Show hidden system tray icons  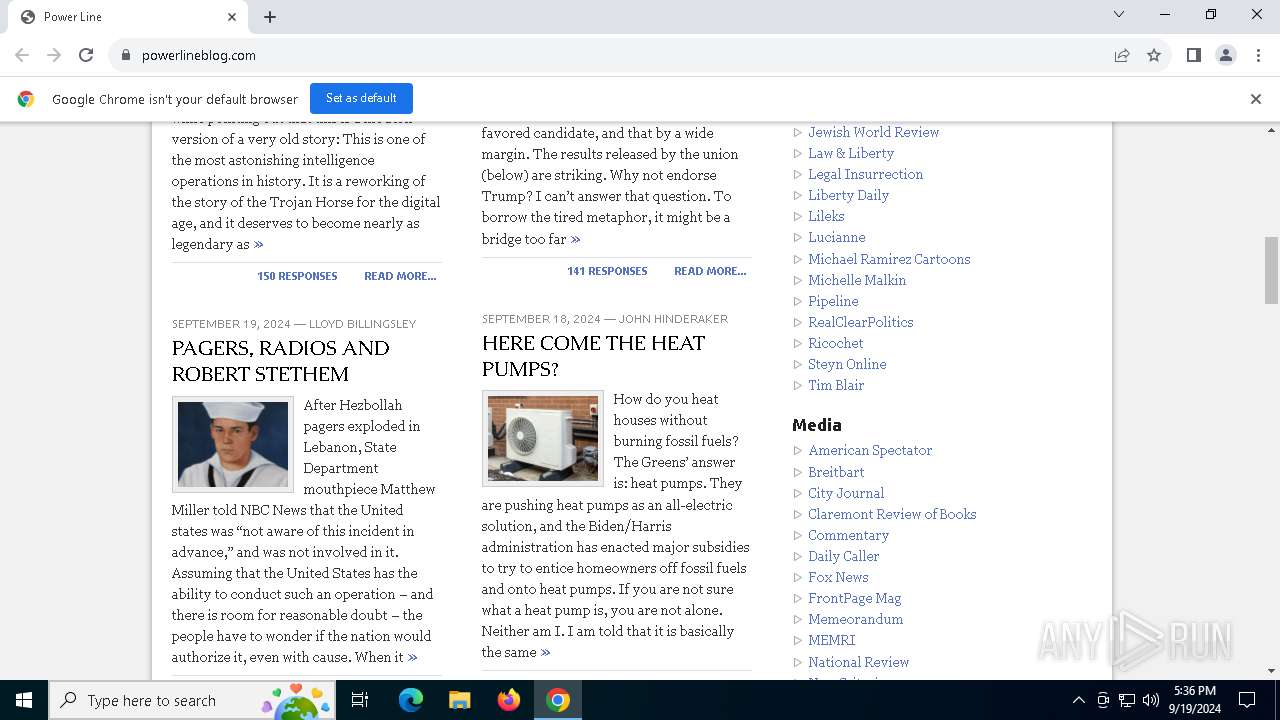click(x=1078, y=700)
